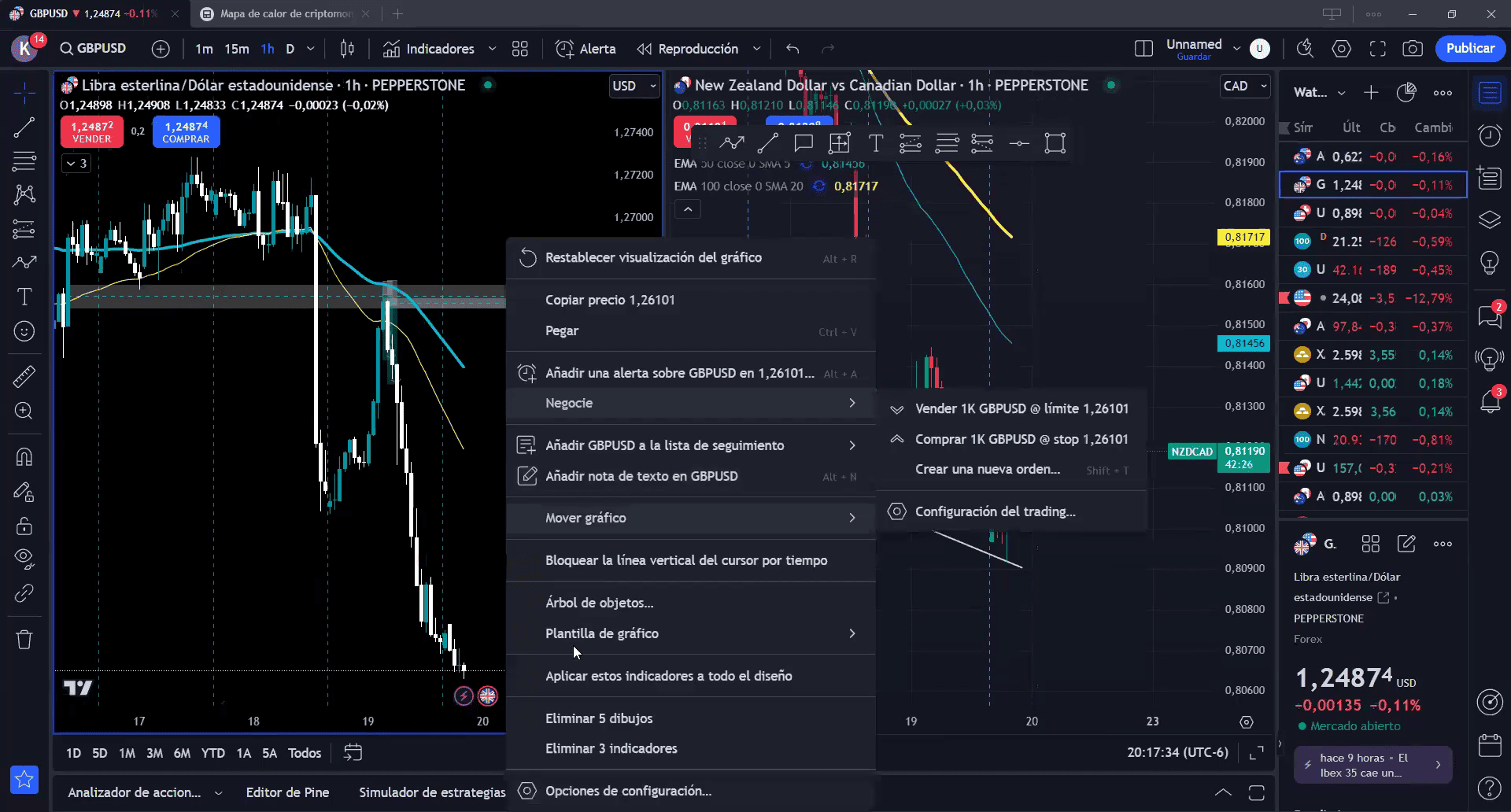
Task: Open the Indicadores panel
Action: coord(429,49)
